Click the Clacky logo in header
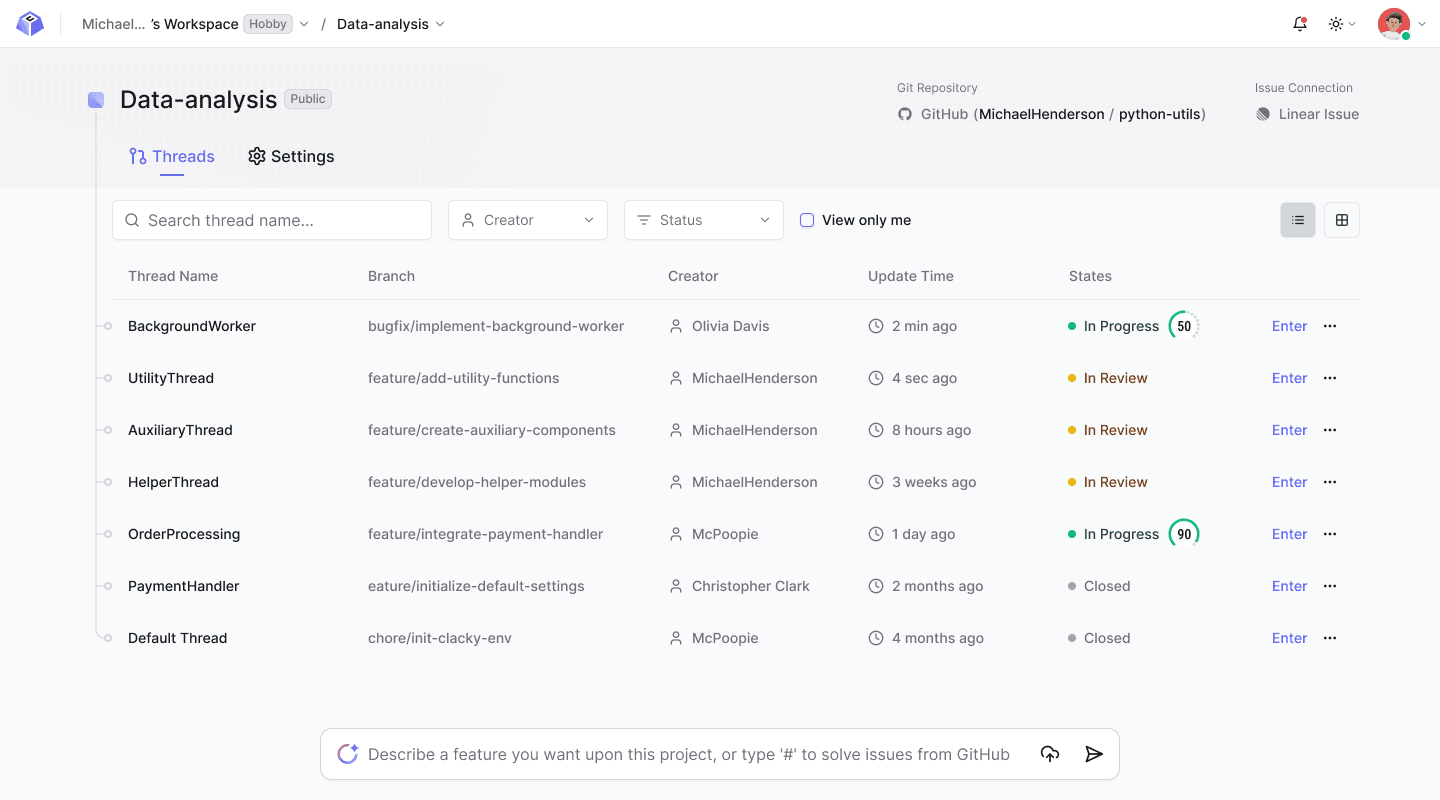This screenshot has height=800, width=1440. pyautogui.click(x=30, y=24)
